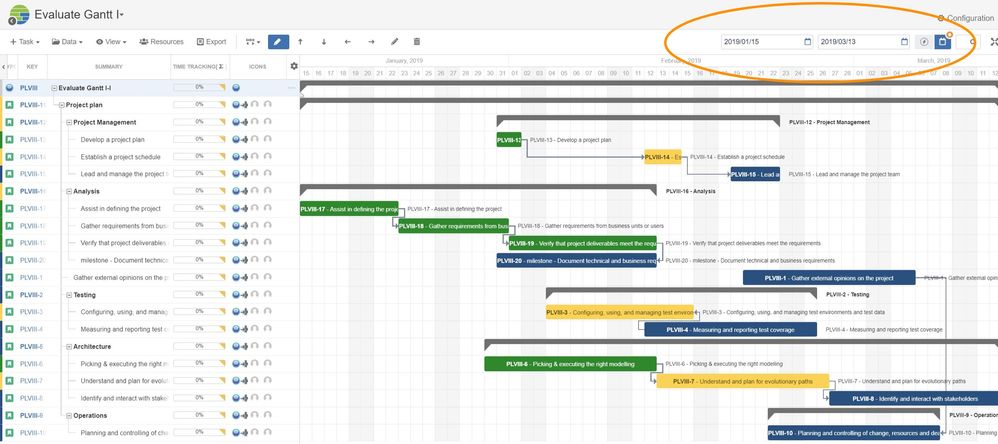
Task: Click the indent right arrow icon
Action: click(x=371, y=41)
